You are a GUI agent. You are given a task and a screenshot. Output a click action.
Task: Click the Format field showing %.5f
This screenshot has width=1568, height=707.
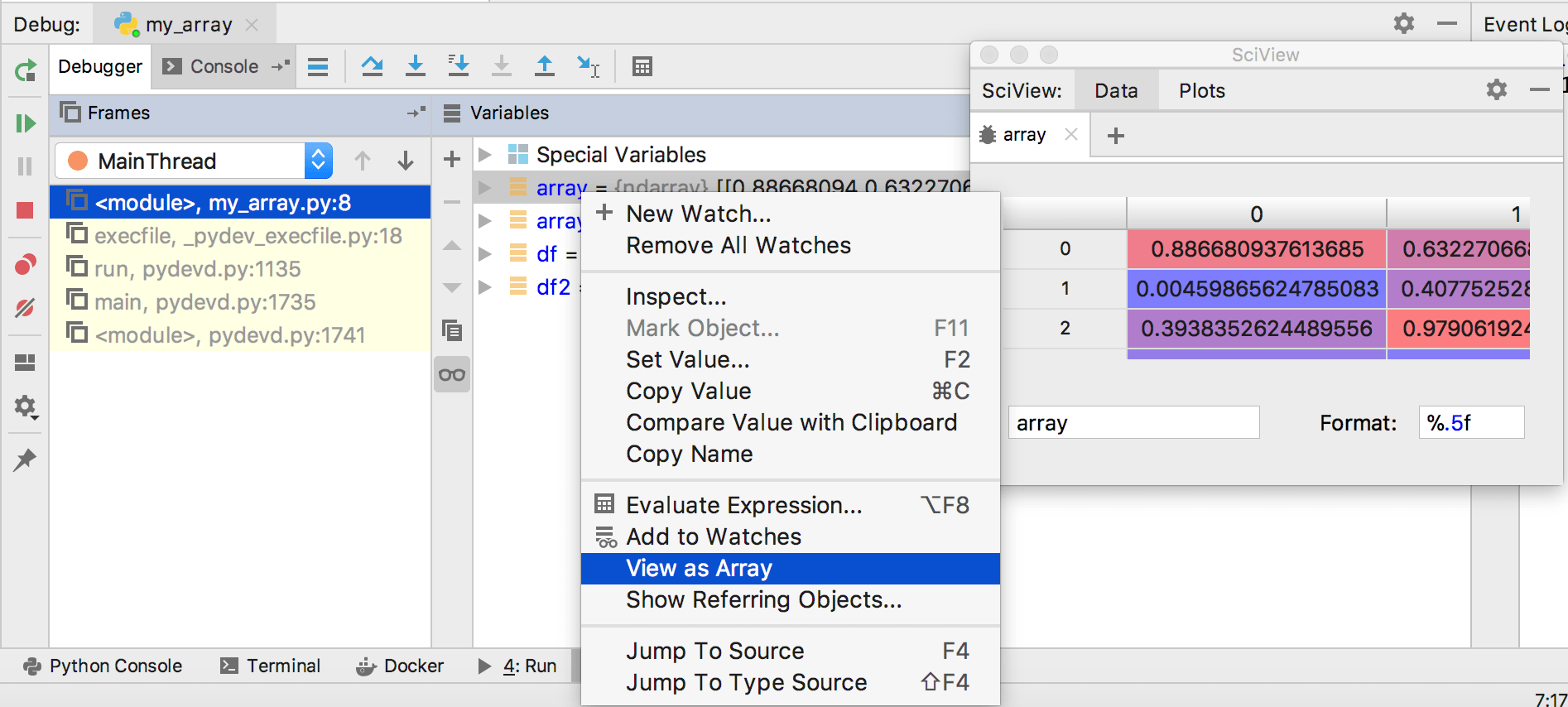click(1471, 422)
